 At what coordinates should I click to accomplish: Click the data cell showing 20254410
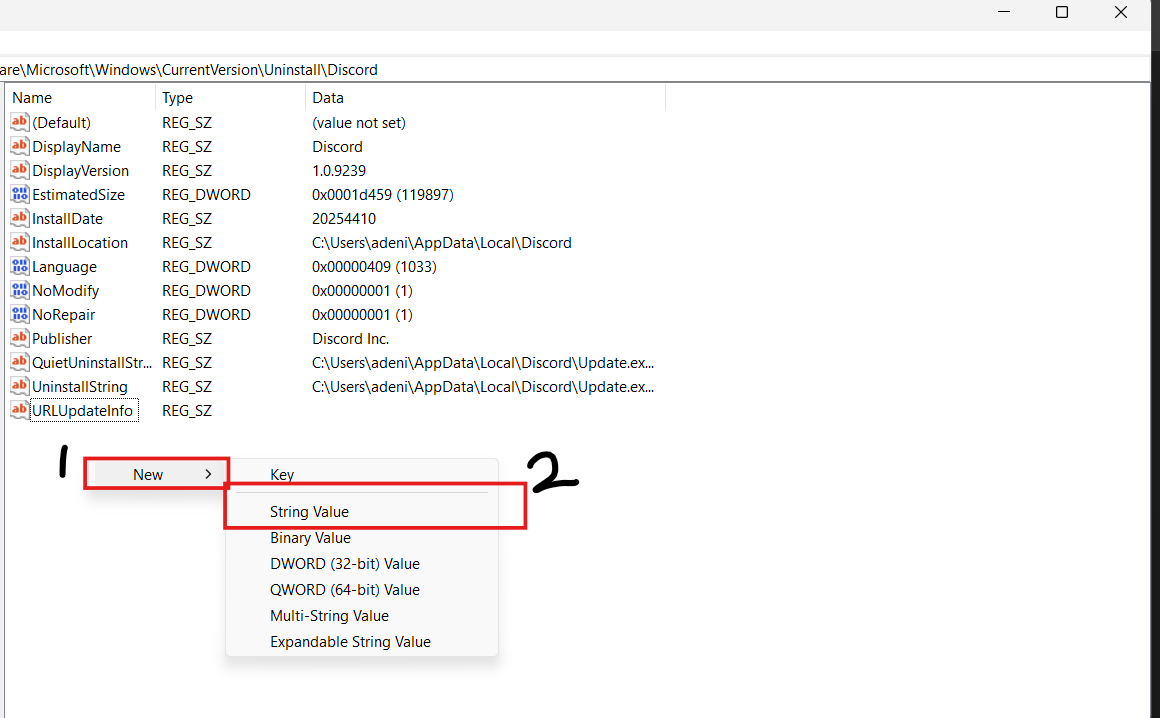pos(344,218)
